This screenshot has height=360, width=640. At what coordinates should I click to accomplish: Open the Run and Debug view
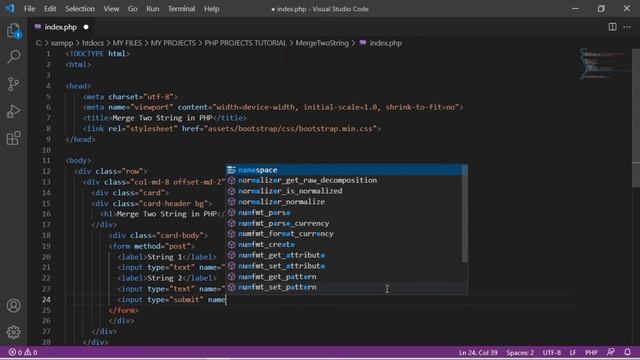tap(13, 111)
